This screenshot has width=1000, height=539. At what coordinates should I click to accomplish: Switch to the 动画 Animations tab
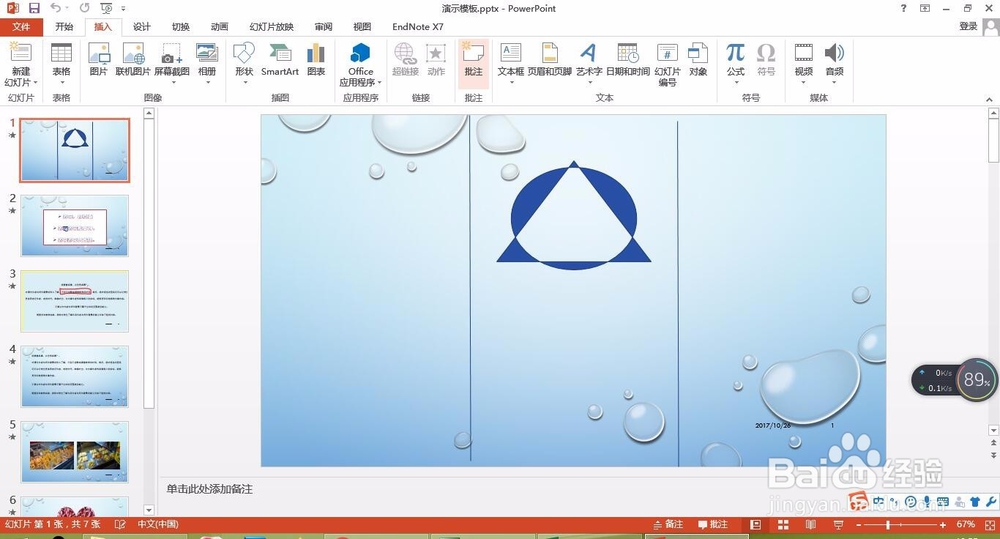click(219, 27)
